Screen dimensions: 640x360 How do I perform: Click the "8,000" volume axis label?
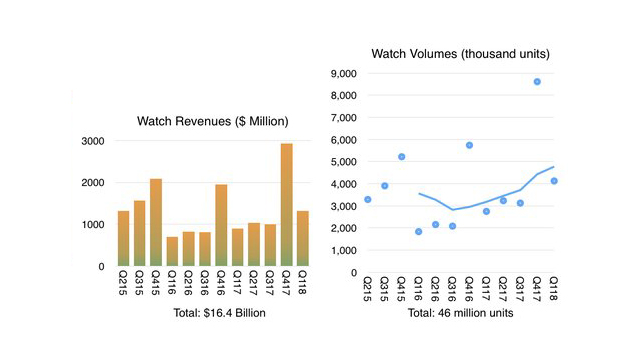pos(343,96)
